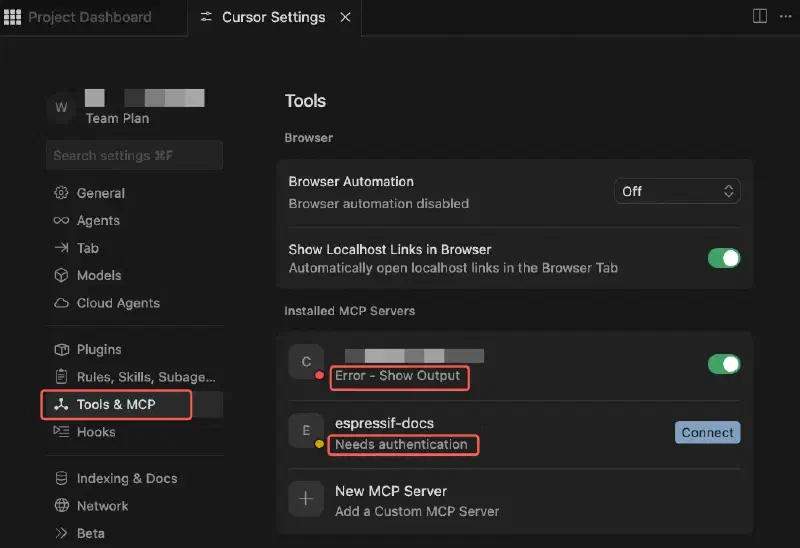This screenshot has height=548, width=800.
Task: Click the New MCP Server plus icon
Action: 306,499
